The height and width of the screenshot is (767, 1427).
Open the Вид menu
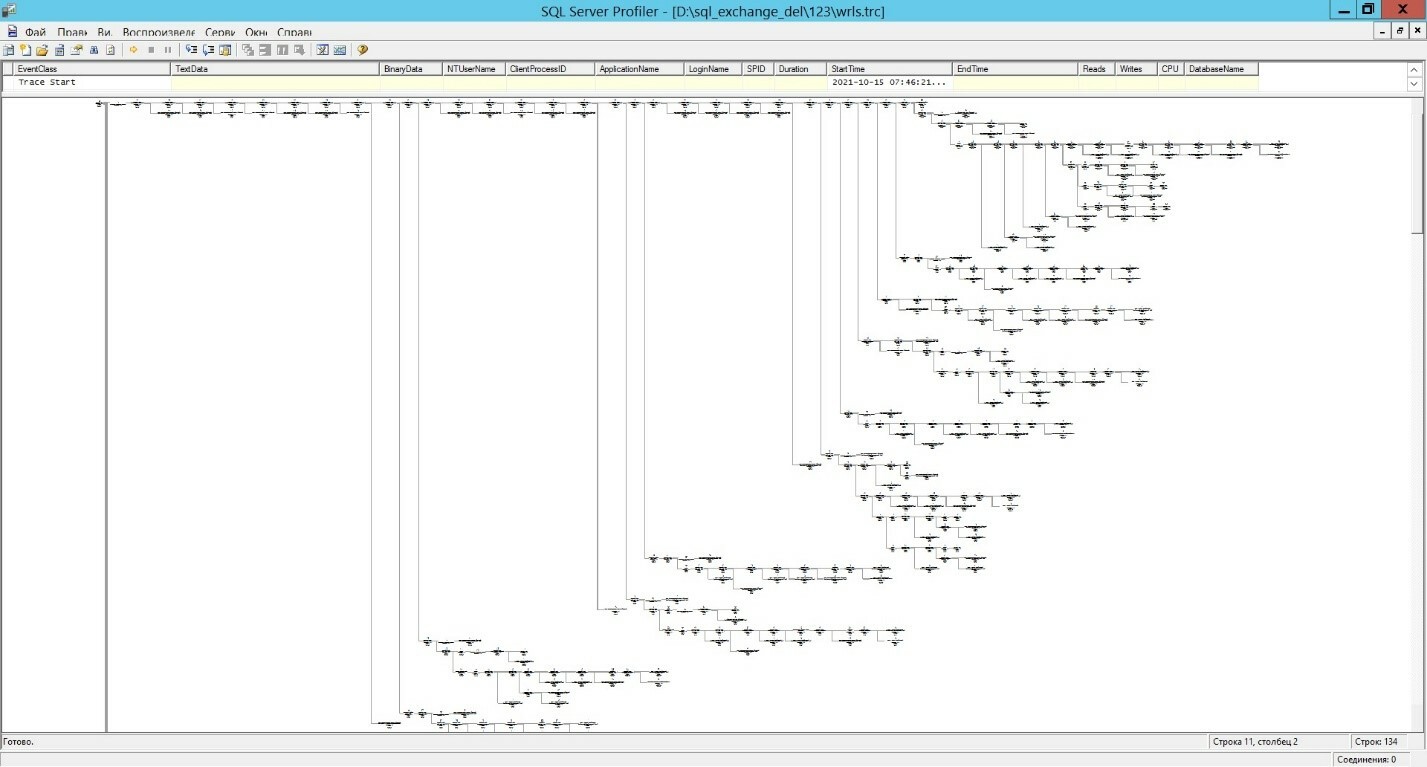(x=104, y=32)
